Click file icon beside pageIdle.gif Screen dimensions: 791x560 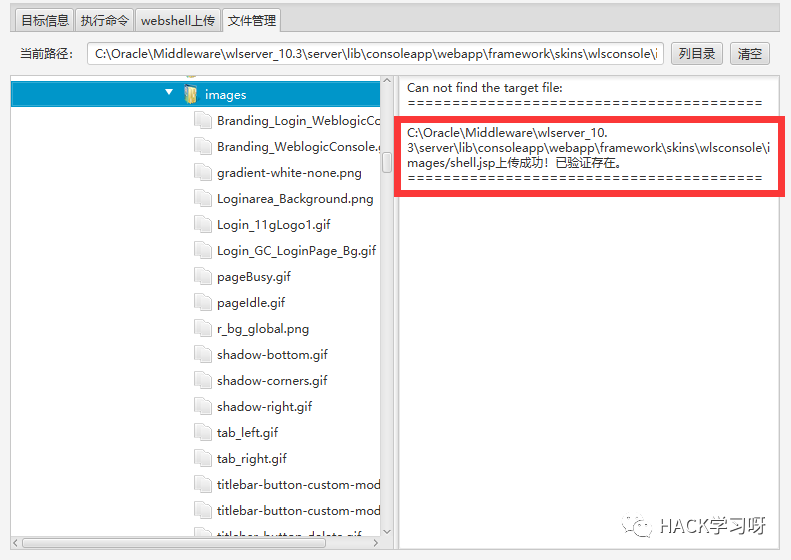coord(203,302)
